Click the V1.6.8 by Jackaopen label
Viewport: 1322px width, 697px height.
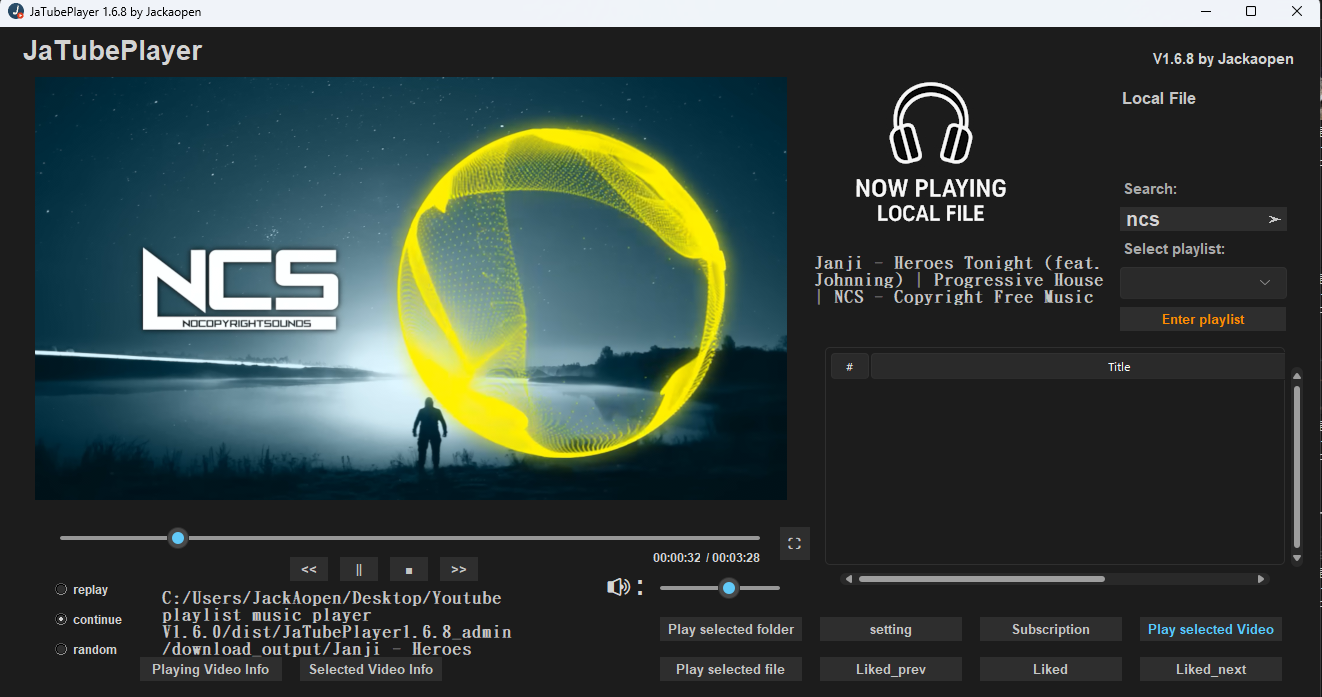pyautogui.click(x=1223, y=59)
